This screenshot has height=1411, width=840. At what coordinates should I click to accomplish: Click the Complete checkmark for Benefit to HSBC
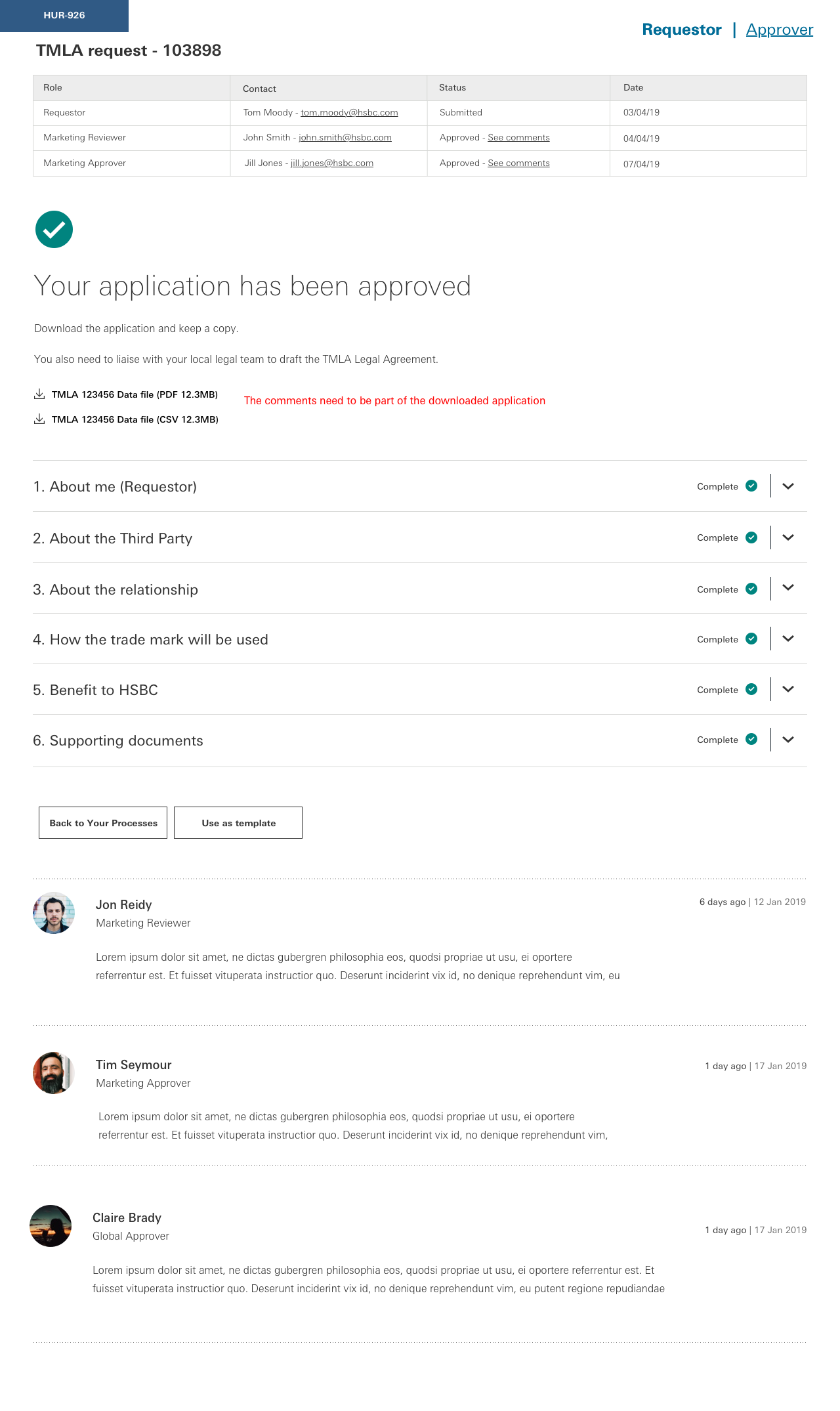coord(751,689)
